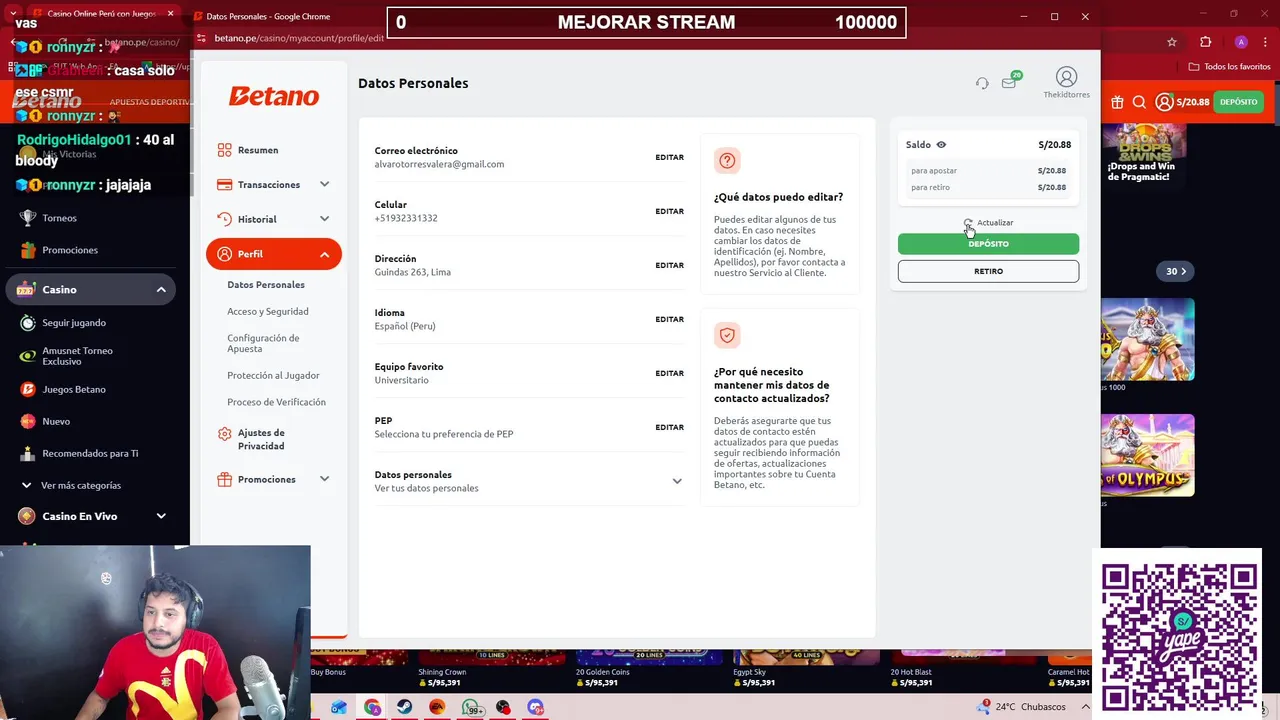Collapse the Casino section in left menu
This screenshot has height=720, width=1280.
pyautogui.click(x=161, y=290)
